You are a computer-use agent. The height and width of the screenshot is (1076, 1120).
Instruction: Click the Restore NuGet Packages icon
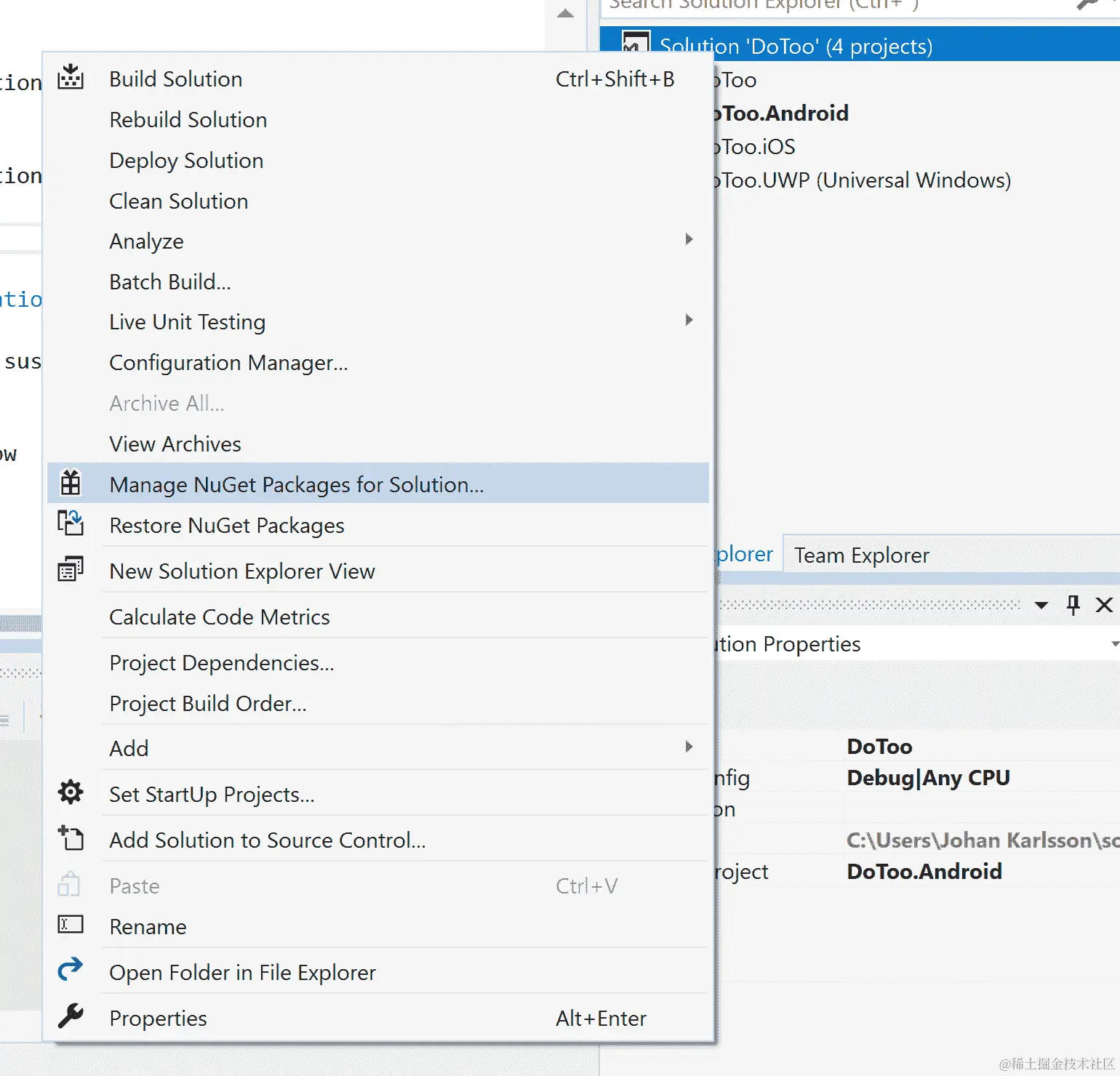71,523
